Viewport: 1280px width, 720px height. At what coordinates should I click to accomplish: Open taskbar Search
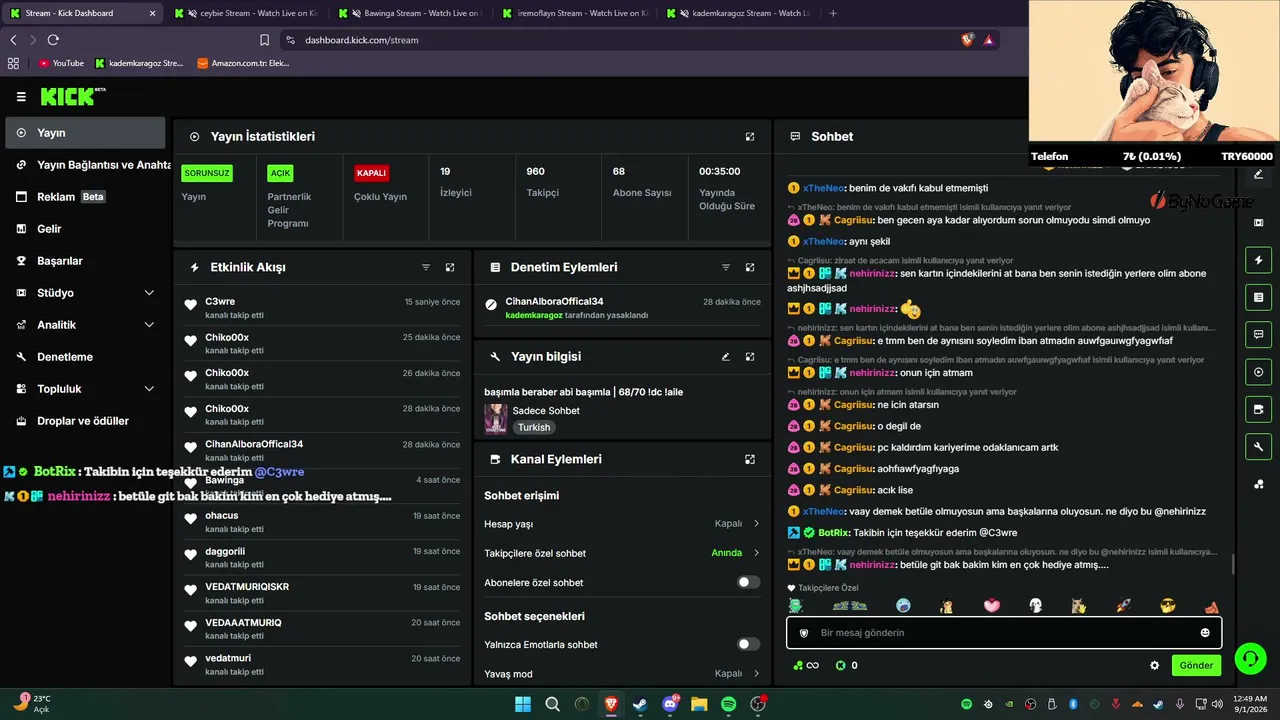pyautogui.click(x=552, y=704)
